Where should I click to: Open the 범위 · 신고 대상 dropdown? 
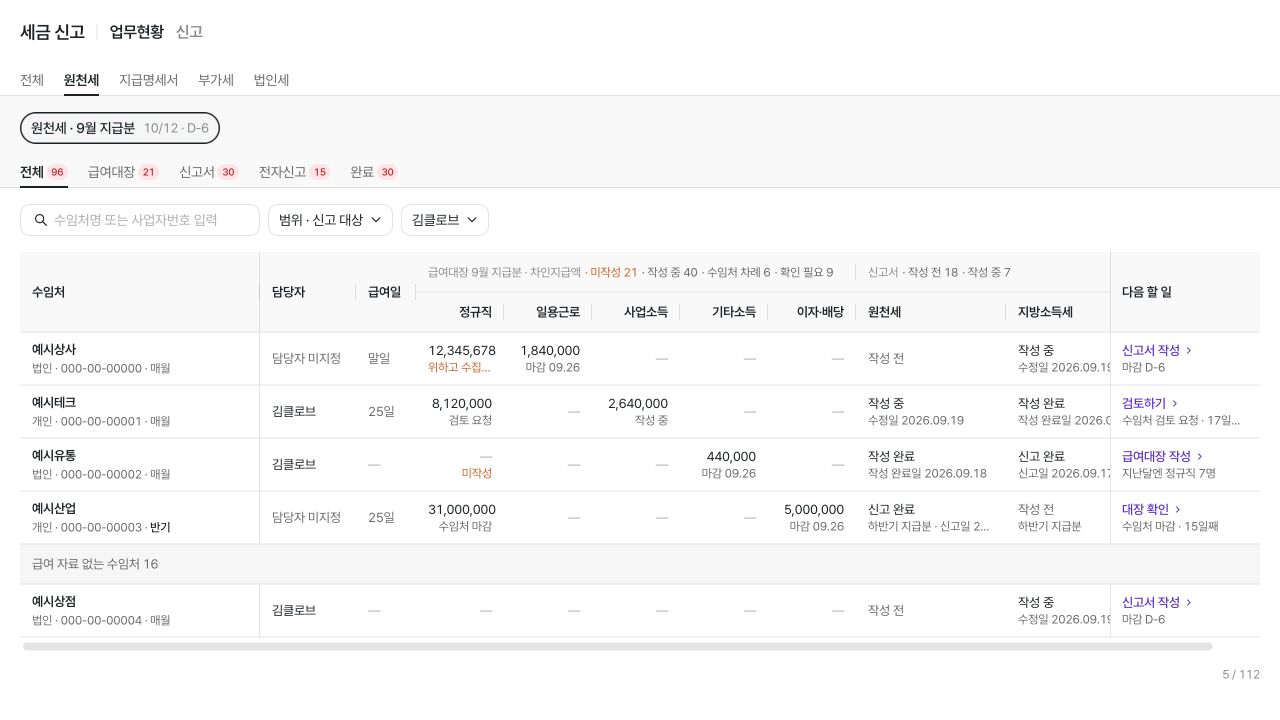[x=330, y=220]
